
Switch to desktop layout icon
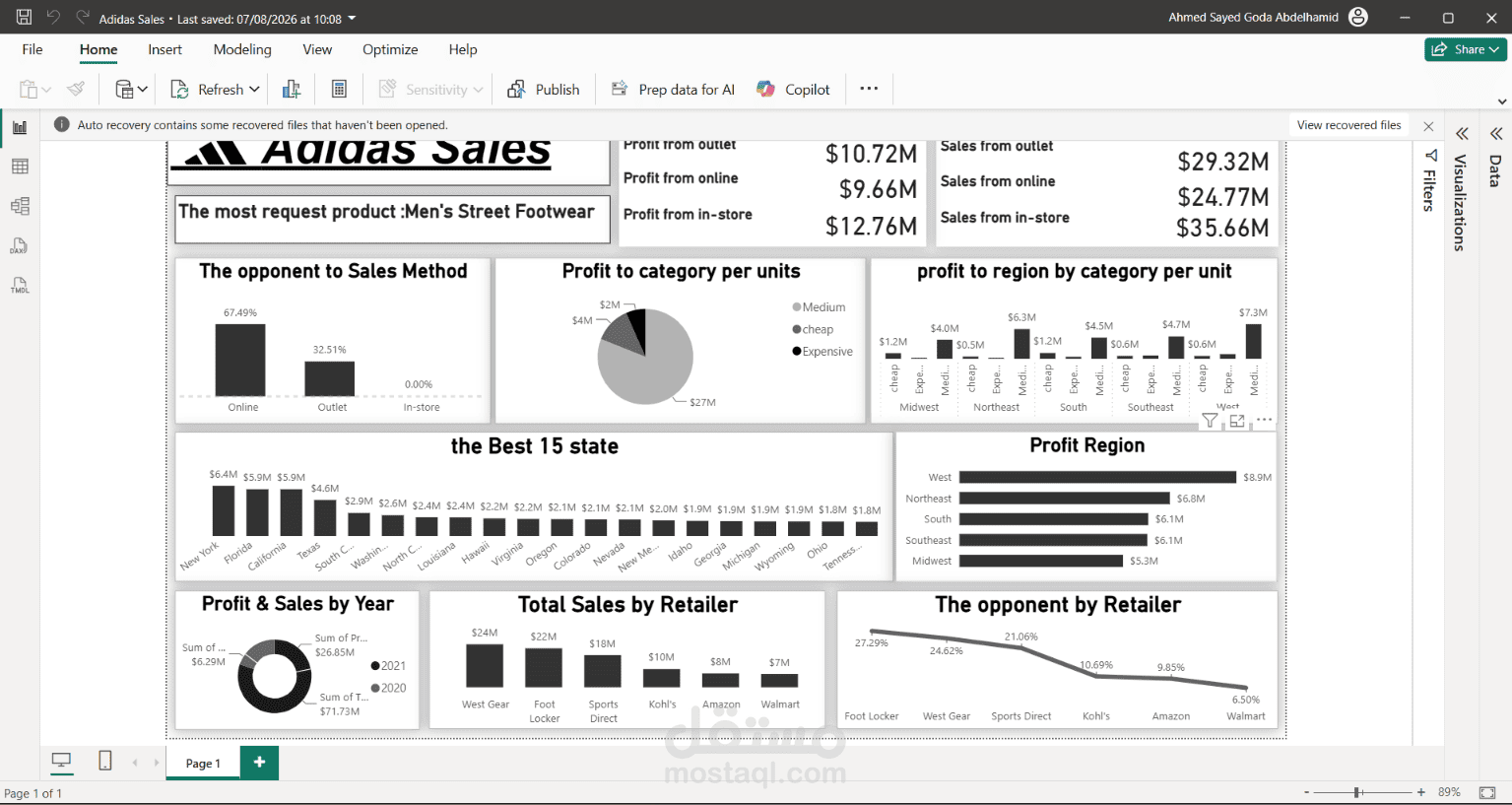pyautogui.click(x=61, y=762)
